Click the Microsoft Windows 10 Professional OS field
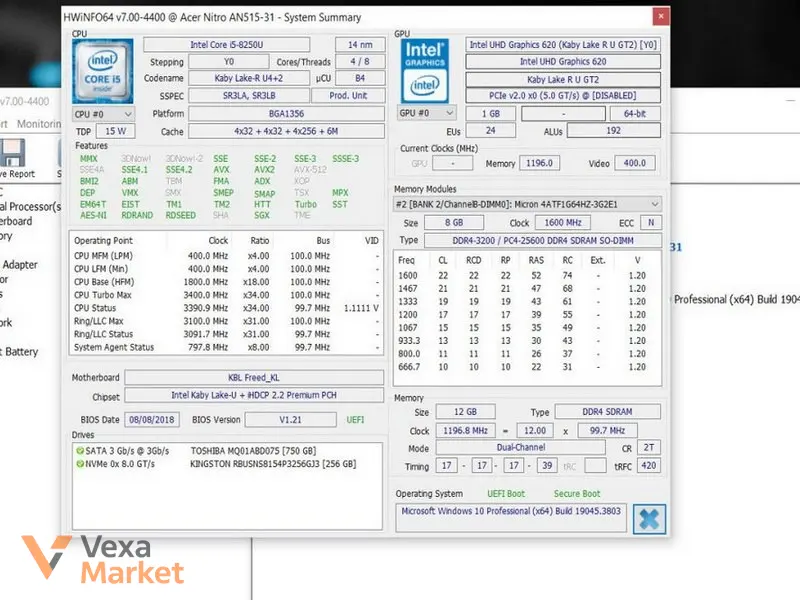Screen dimensions: 800x600 pyautogui.click(x=511, y=518)
